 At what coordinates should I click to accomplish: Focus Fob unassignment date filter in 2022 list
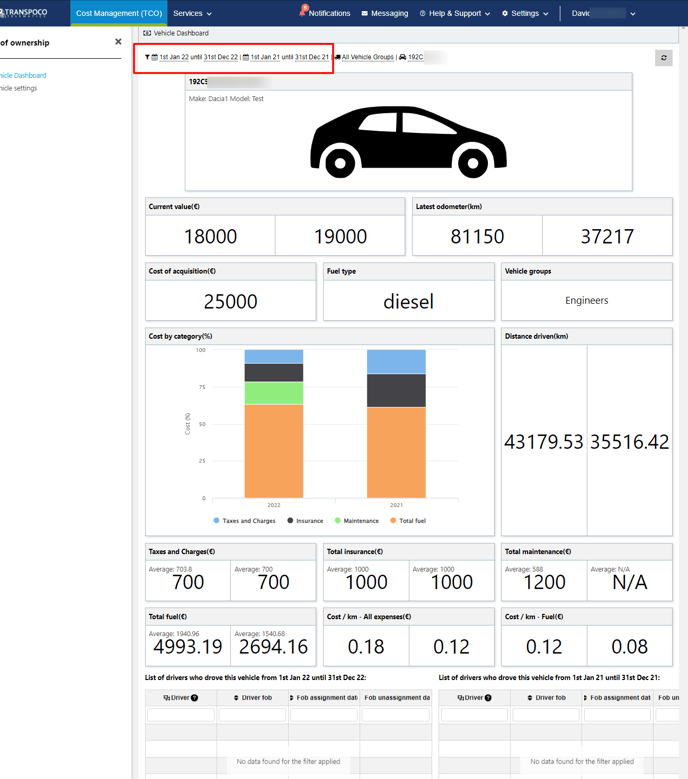(395, 715)
